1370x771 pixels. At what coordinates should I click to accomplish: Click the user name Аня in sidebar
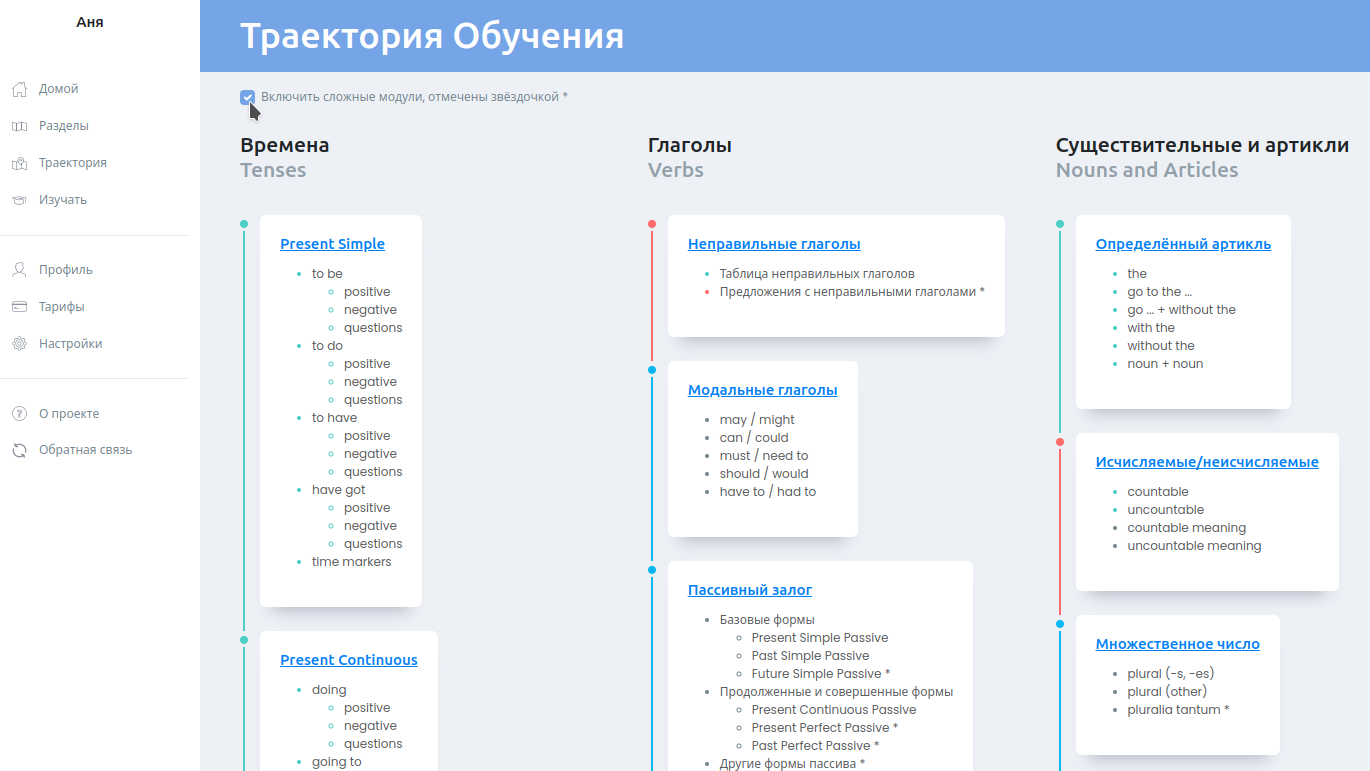(90, 22)
